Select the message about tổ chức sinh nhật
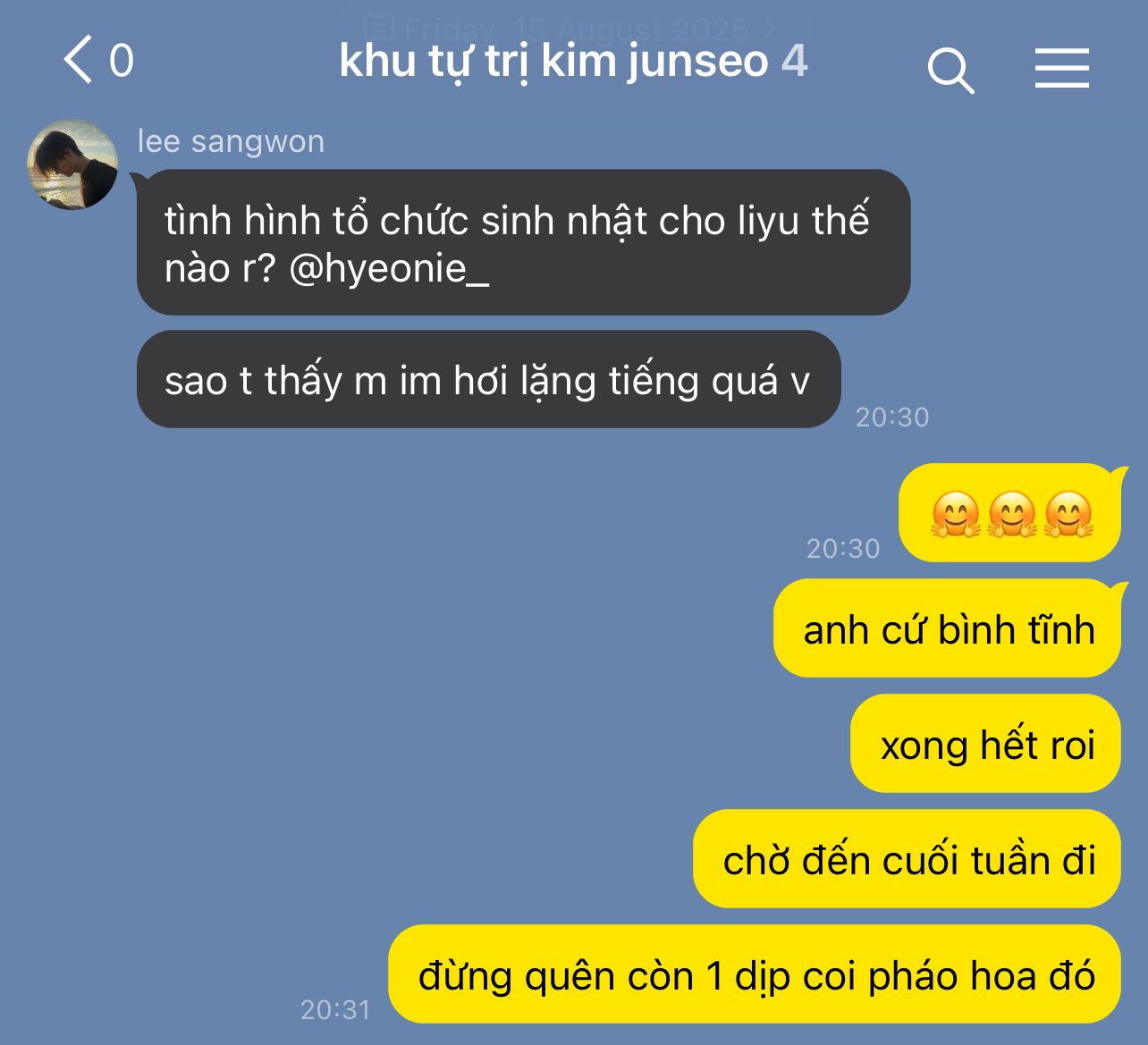1148x1045 pixels. tap(523, 242)
